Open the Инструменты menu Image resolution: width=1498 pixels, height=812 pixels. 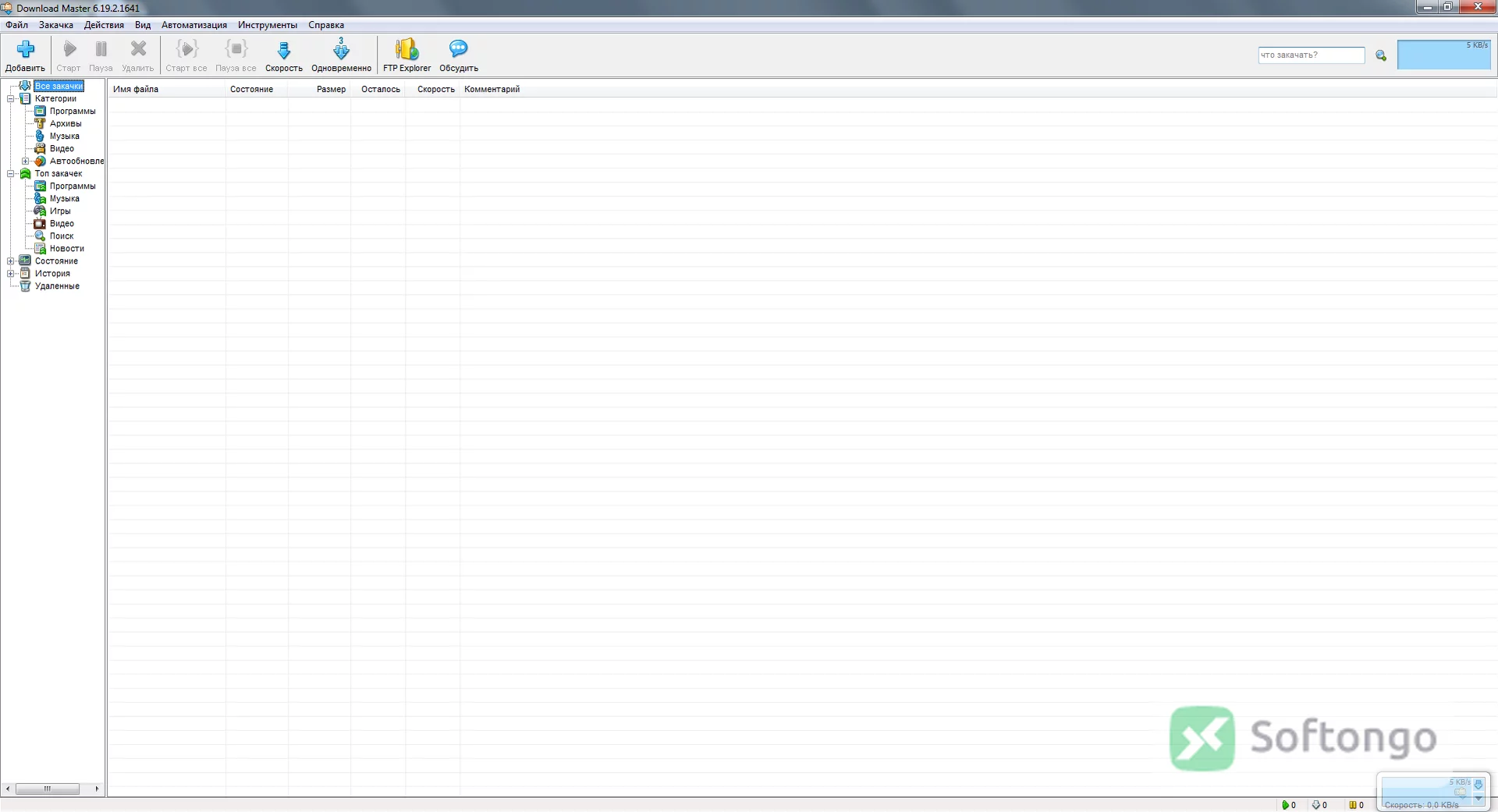268,25
